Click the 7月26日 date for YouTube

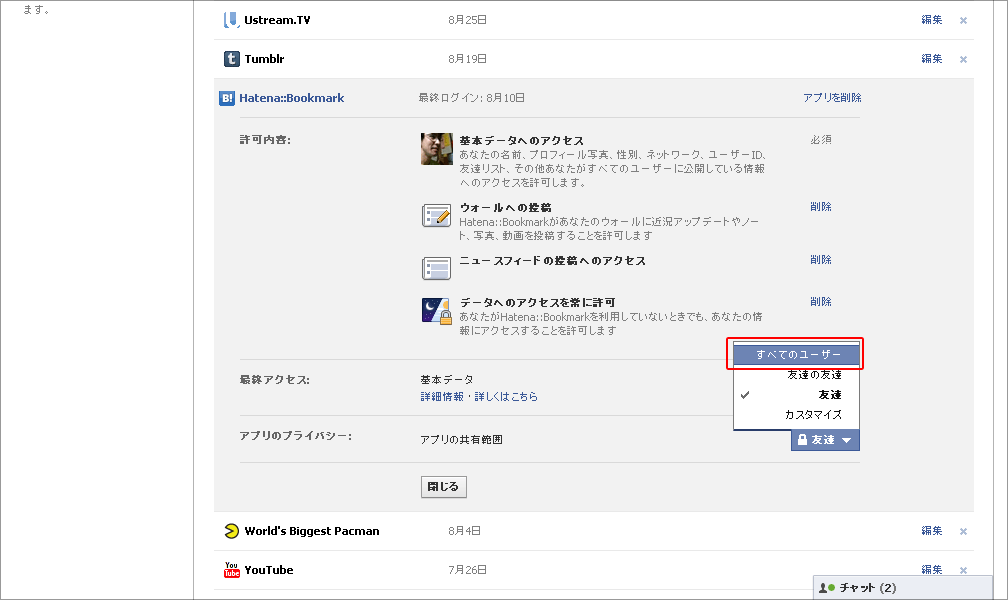click(x=467, y=570)
